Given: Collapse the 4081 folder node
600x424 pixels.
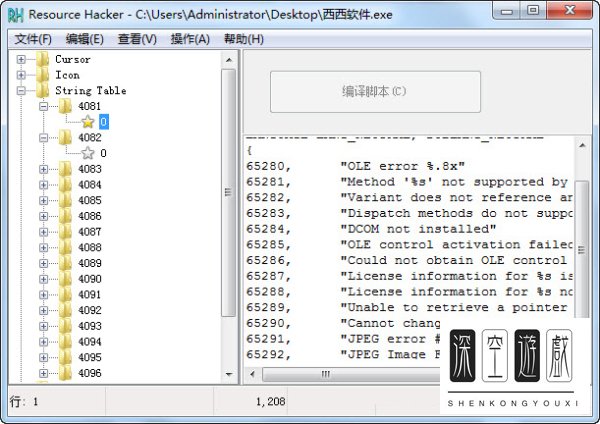Looking at the screenshot, I should (44, 106).
